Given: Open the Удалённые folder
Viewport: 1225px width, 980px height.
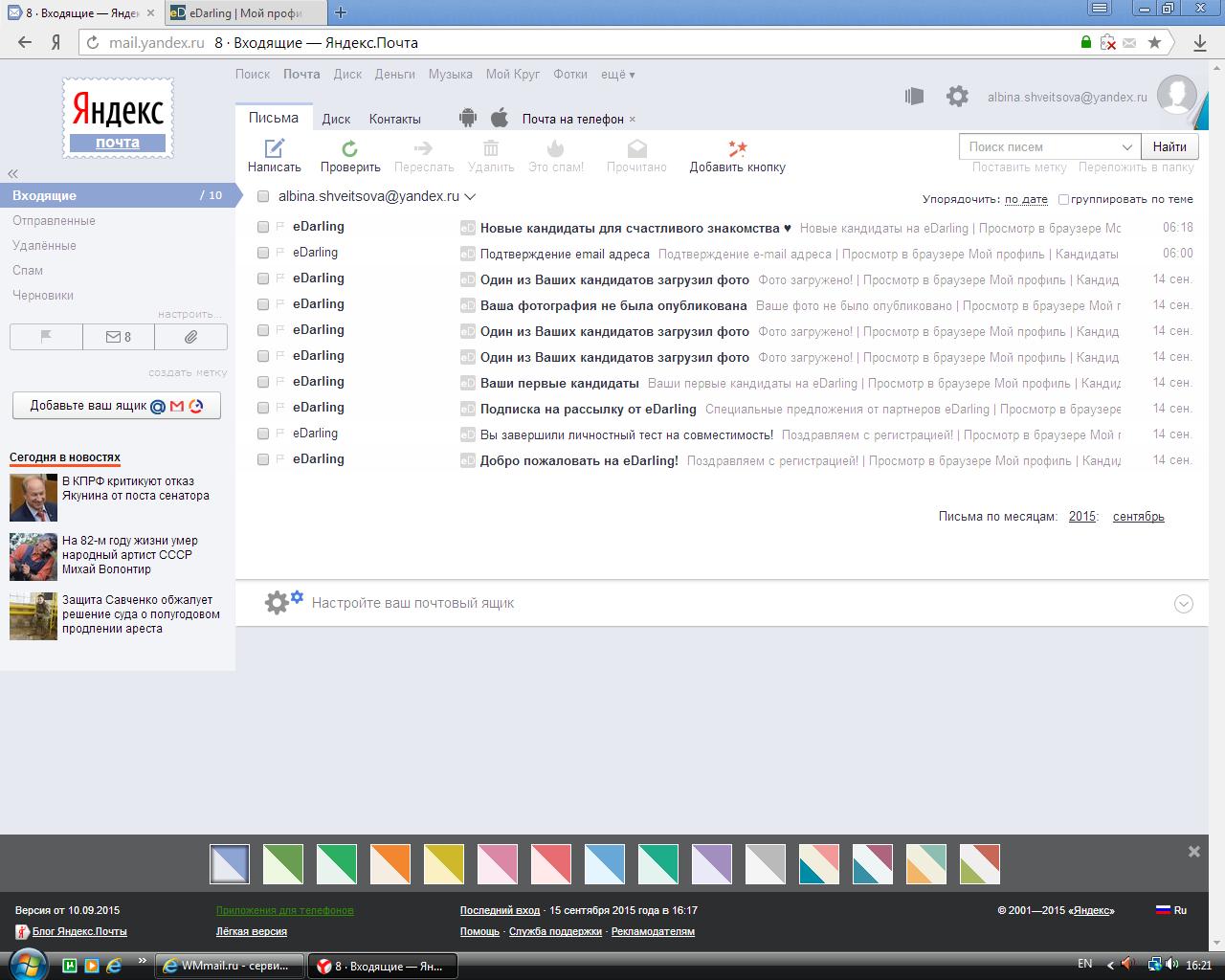Looking at the screenshot, I should click(x=44, y=245).
